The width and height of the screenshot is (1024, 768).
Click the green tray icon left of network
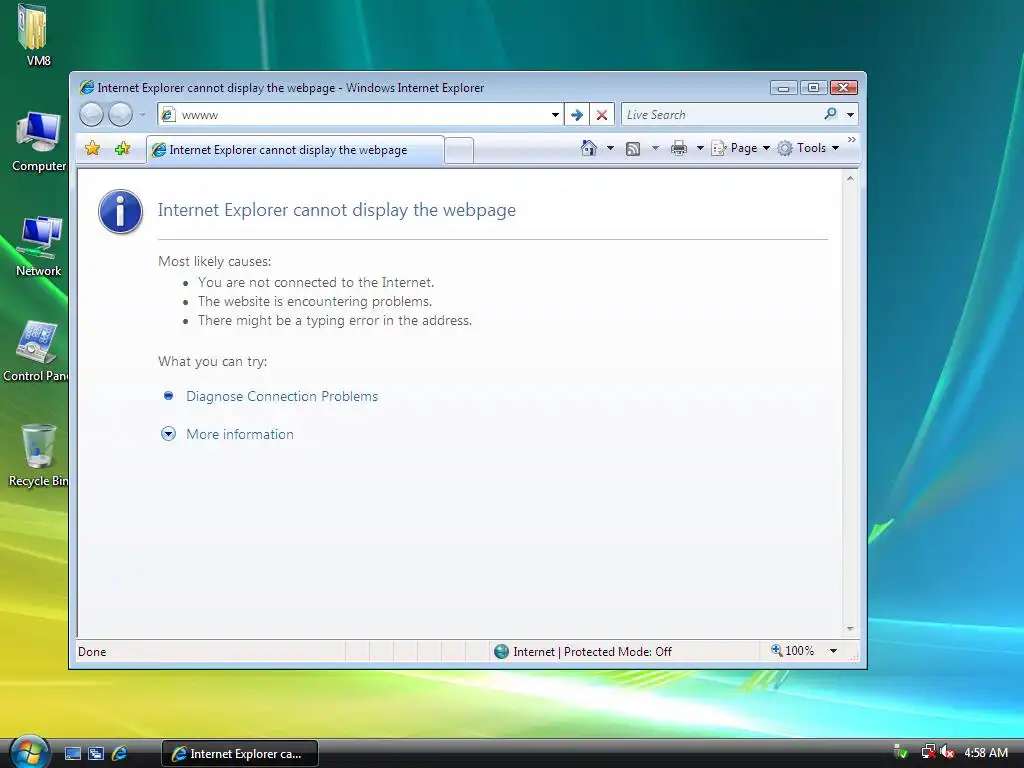click(x=901, y=752)
